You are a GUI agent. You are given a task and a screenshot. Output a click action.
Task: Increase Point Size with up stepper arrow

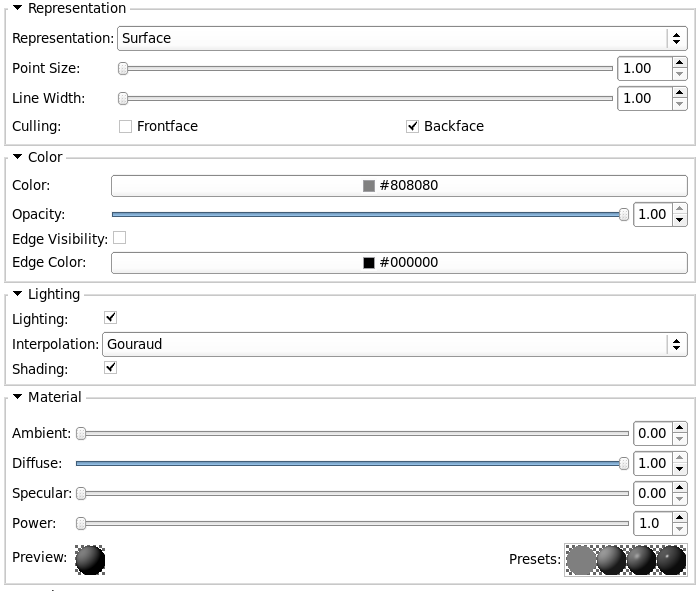coord(680,63)
